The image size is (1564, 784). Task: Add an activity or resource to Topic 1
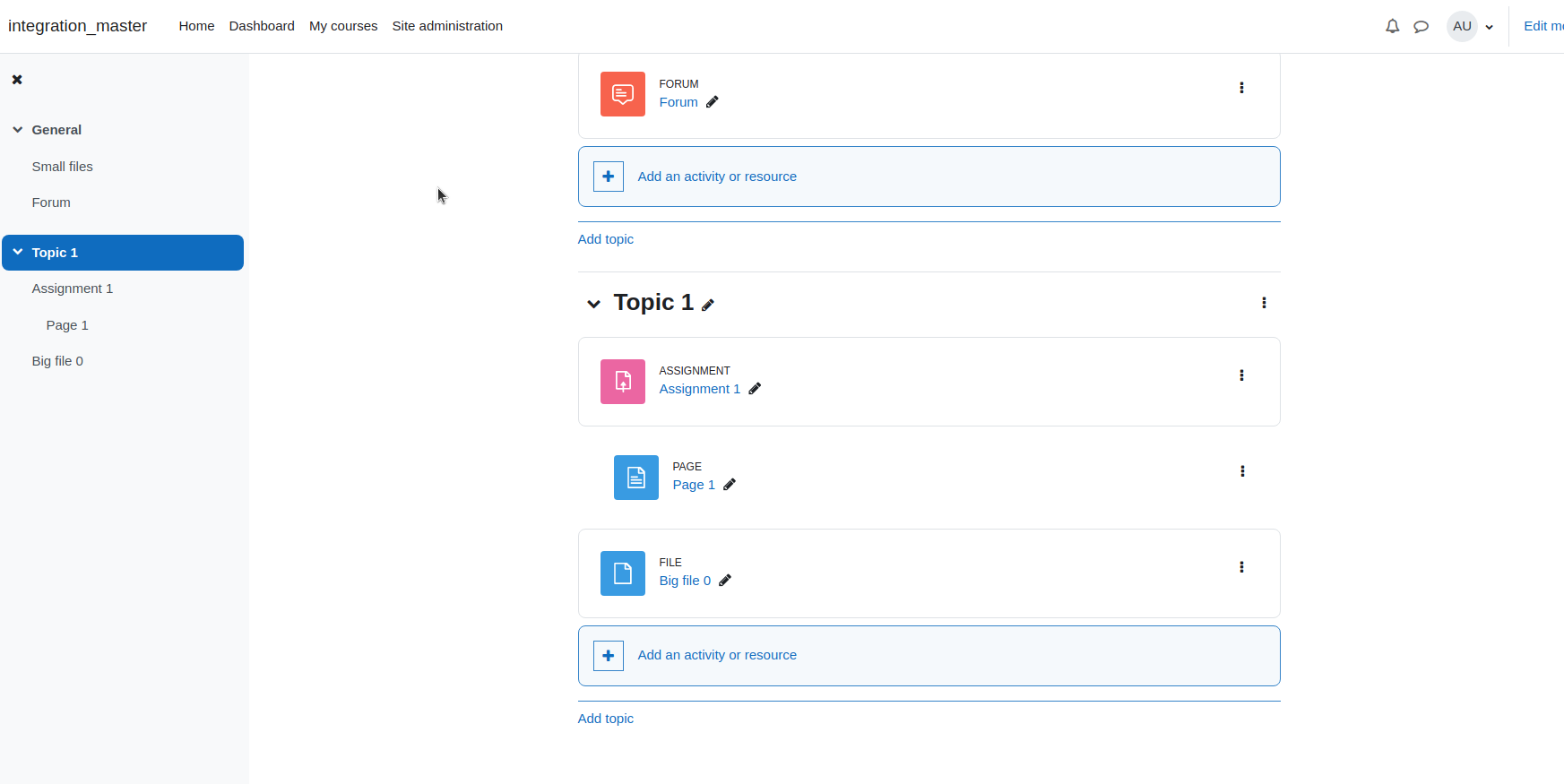coord(929,656)
